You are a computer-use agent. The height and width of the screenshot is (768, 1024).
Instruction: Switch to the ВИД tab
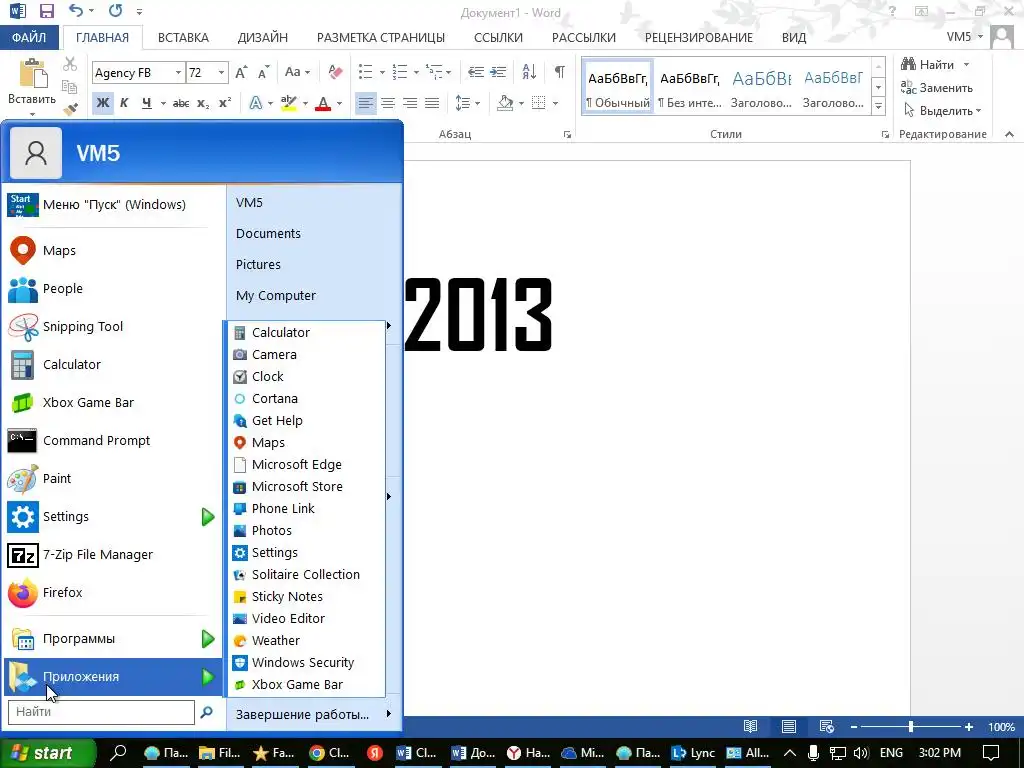coord(793,38)
